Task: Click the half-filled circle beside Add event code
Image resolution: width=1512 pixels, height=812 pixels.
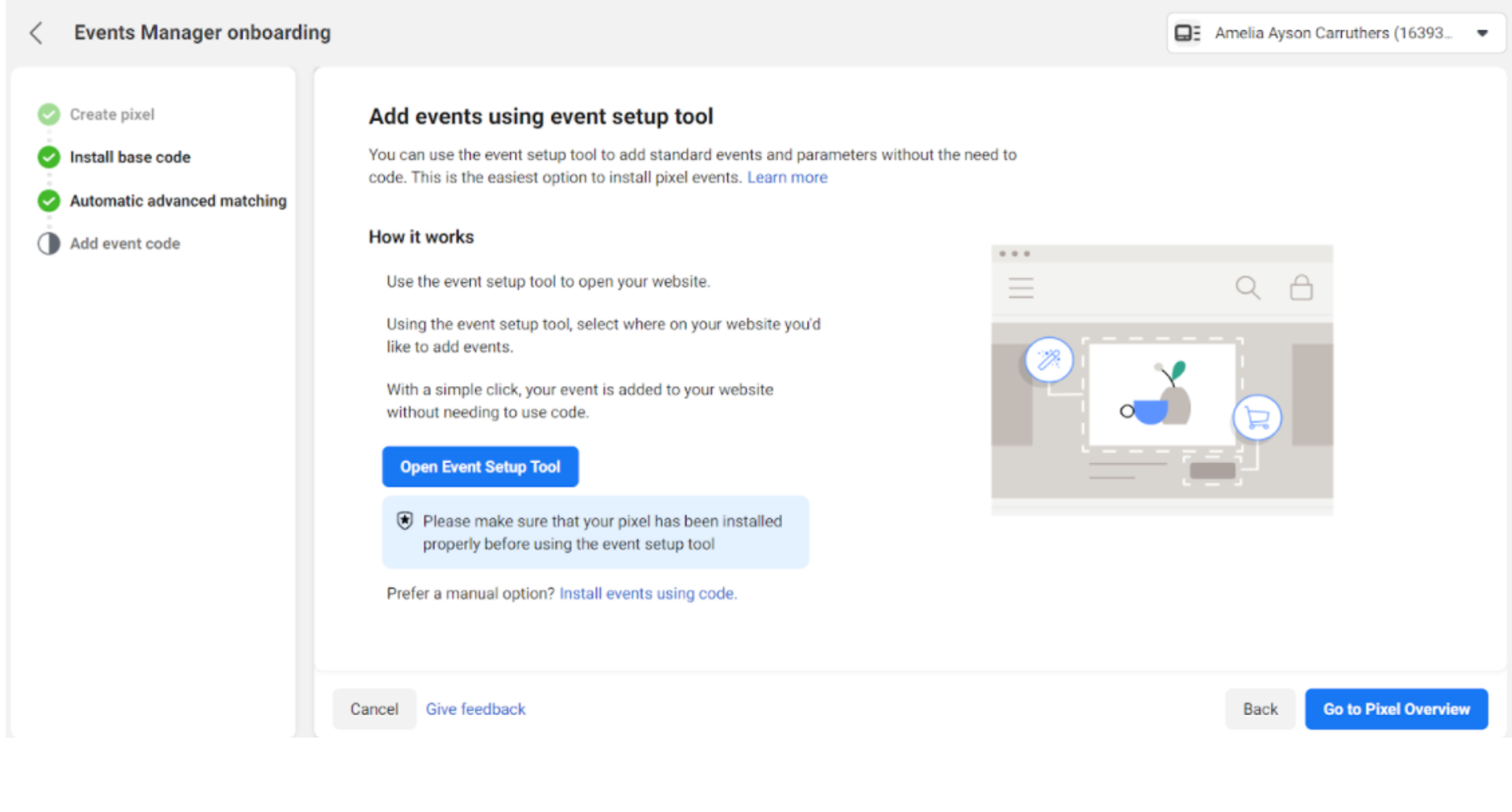Action: [49, 243]
